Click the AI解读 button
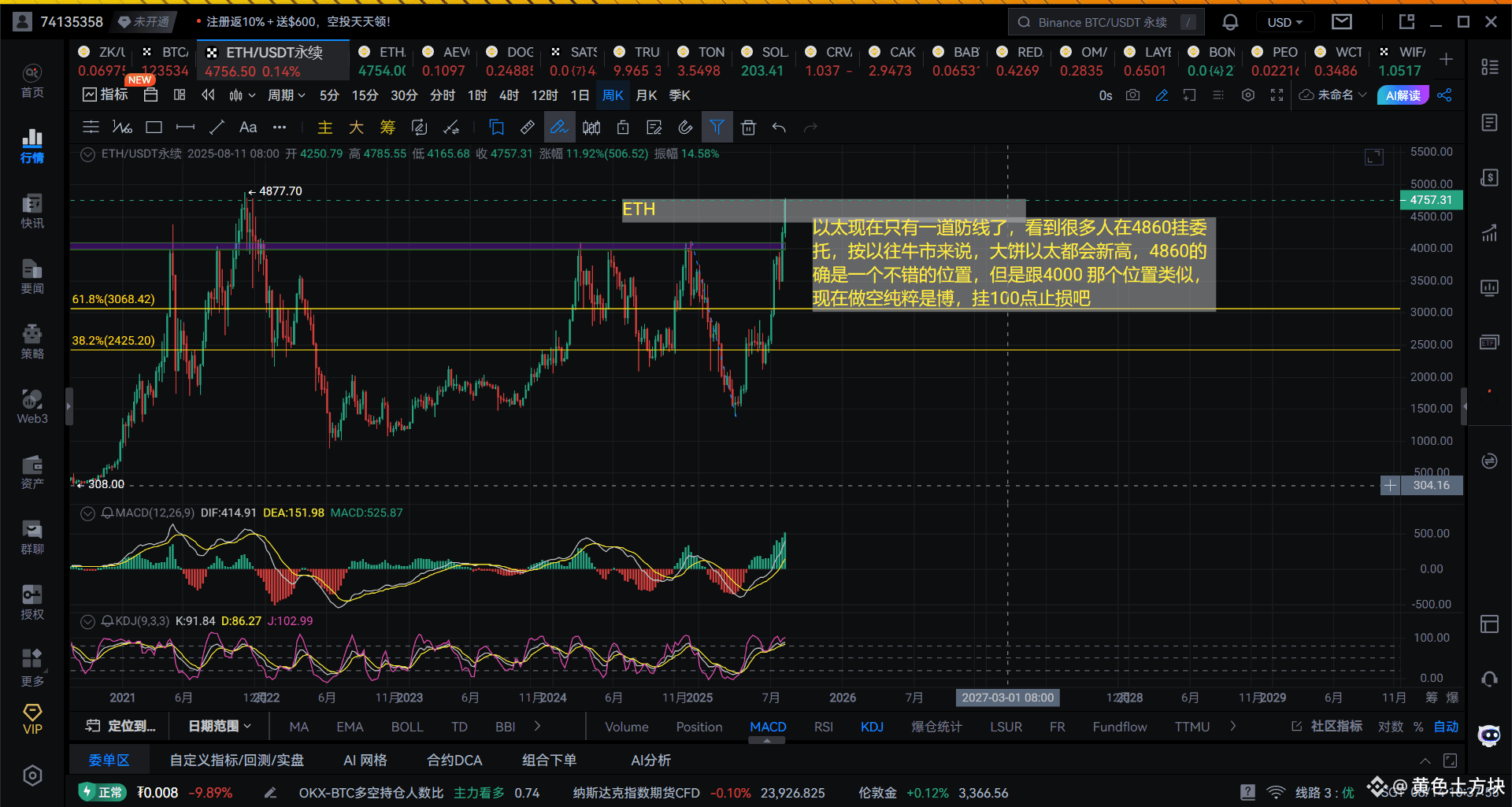 click(x=1403, y=95)
